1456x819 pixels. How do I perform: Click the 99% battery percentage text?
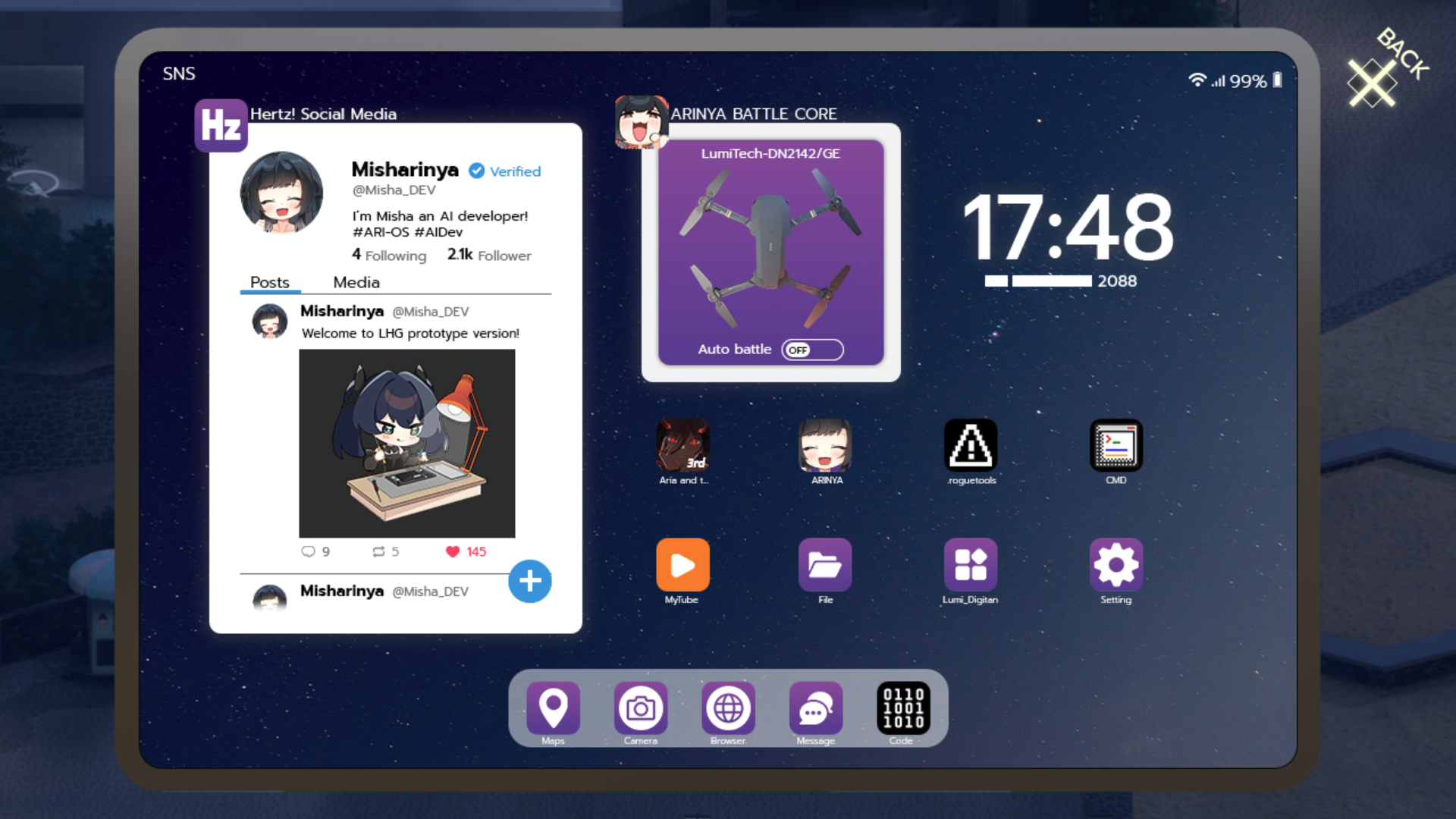(1248, 81)
